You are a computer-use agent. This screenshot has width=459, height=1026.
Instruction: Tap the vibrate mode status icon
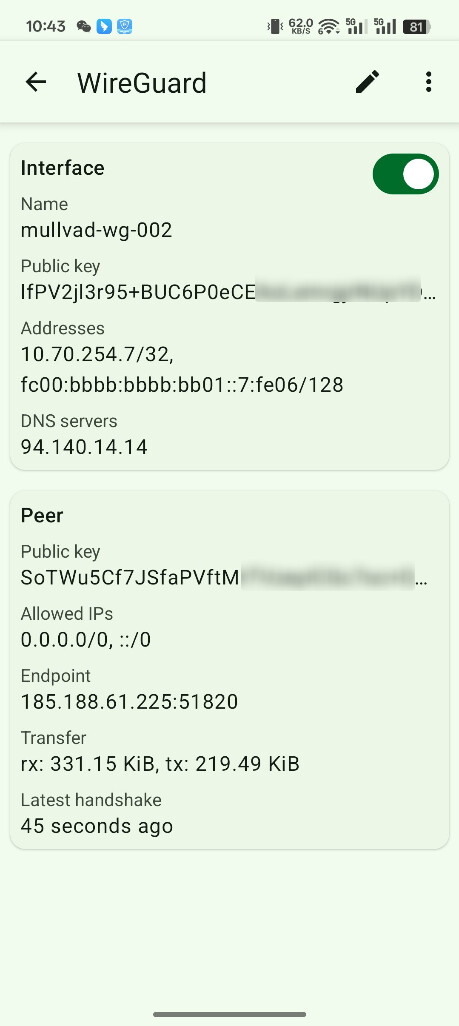point(274,27)
